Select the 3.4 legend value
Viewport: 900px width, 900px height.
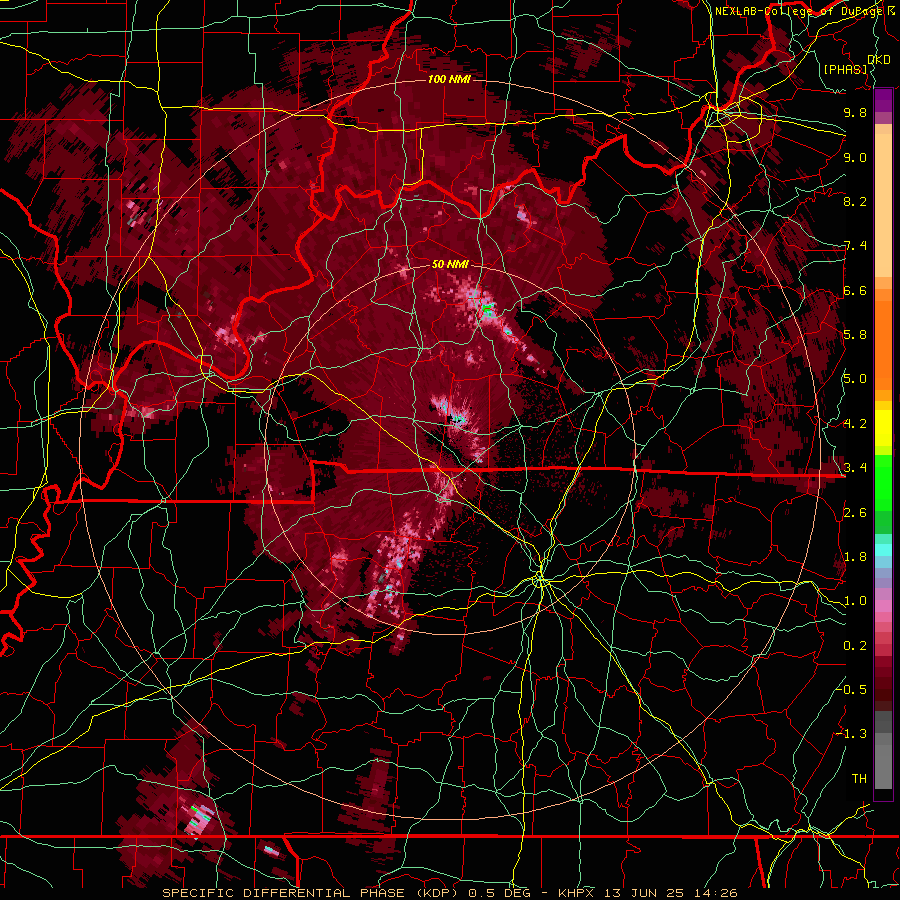(855, 468)
